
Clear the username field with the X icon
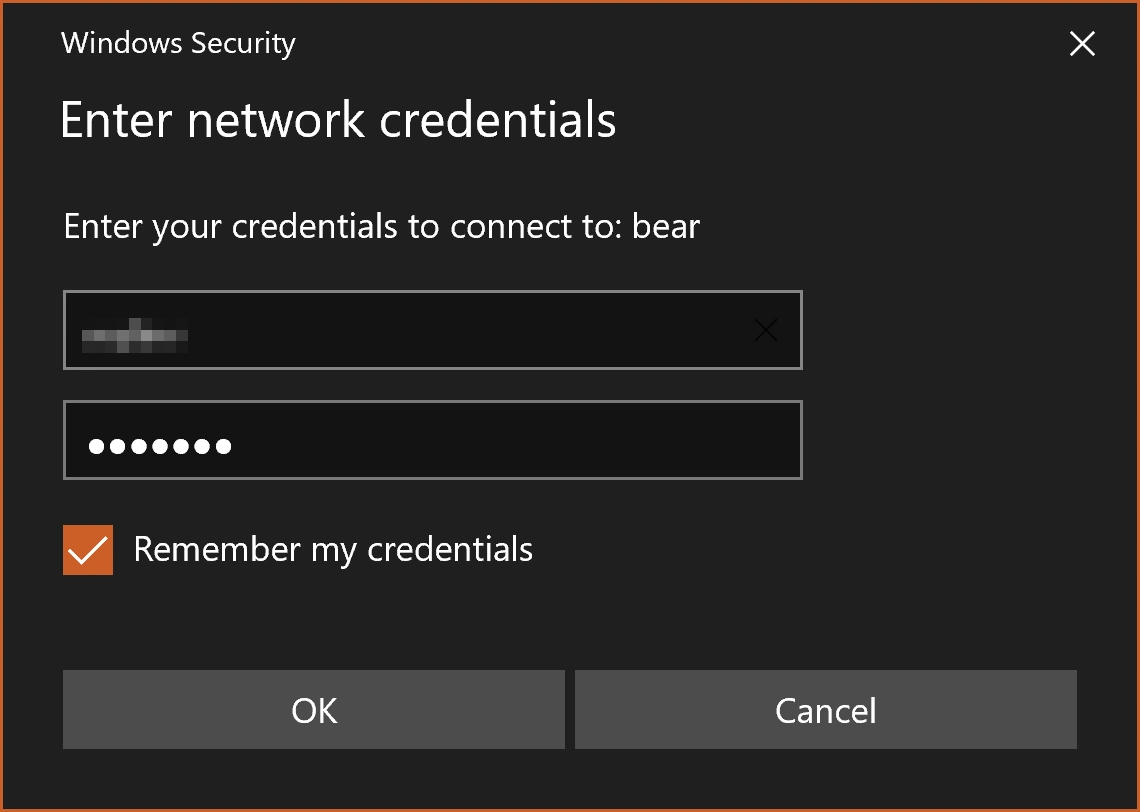(765, 330)
